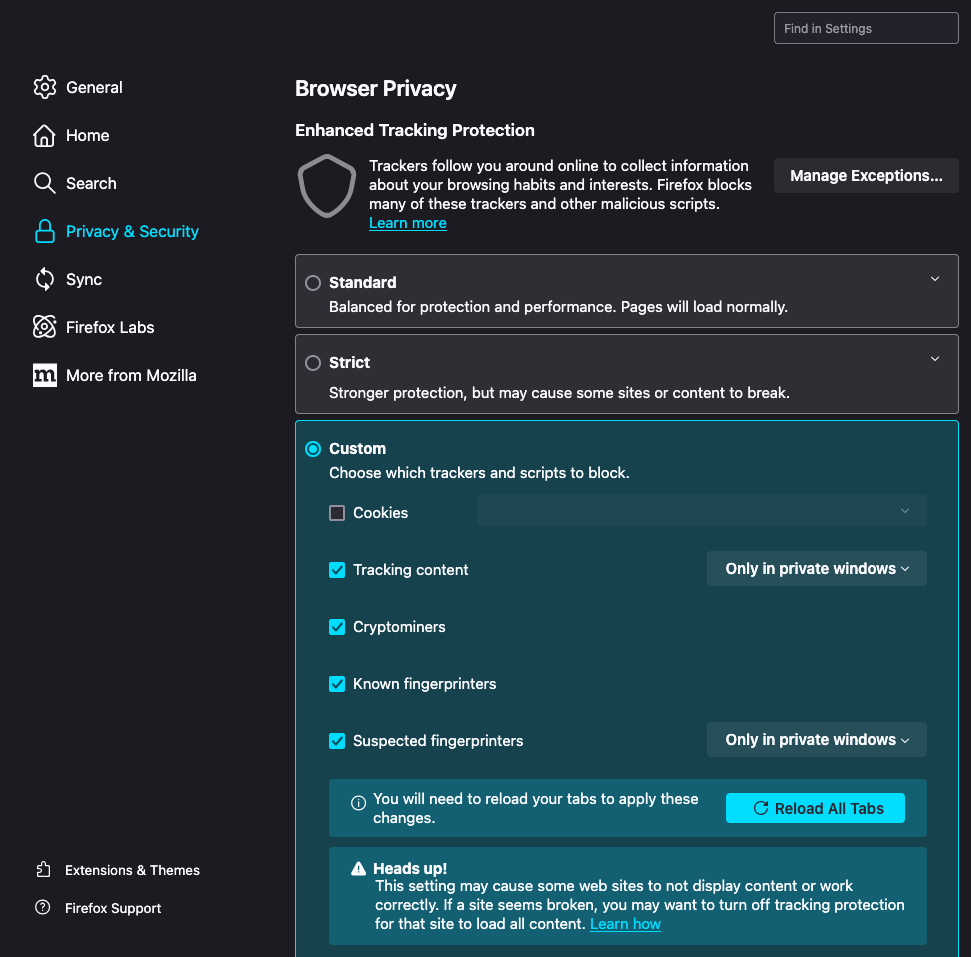Click the More from Mozilla icon
971x957 pixels.
point(45,375)
